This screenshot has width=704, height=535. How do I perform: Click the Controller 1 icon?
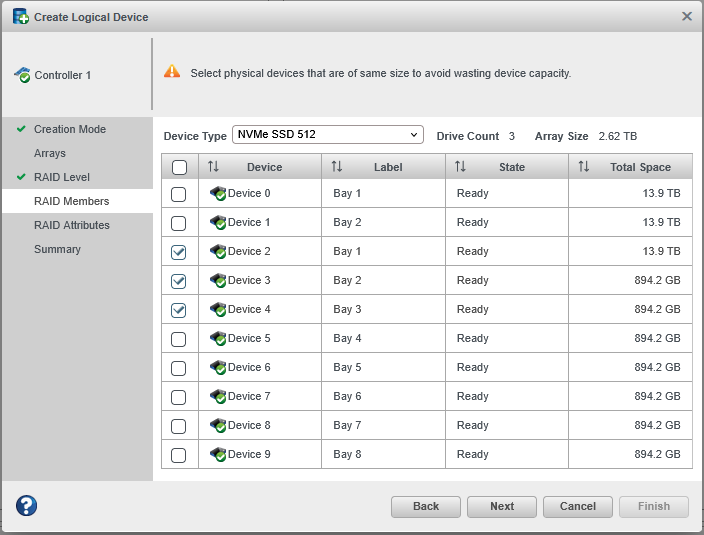[x=22, y=76]
